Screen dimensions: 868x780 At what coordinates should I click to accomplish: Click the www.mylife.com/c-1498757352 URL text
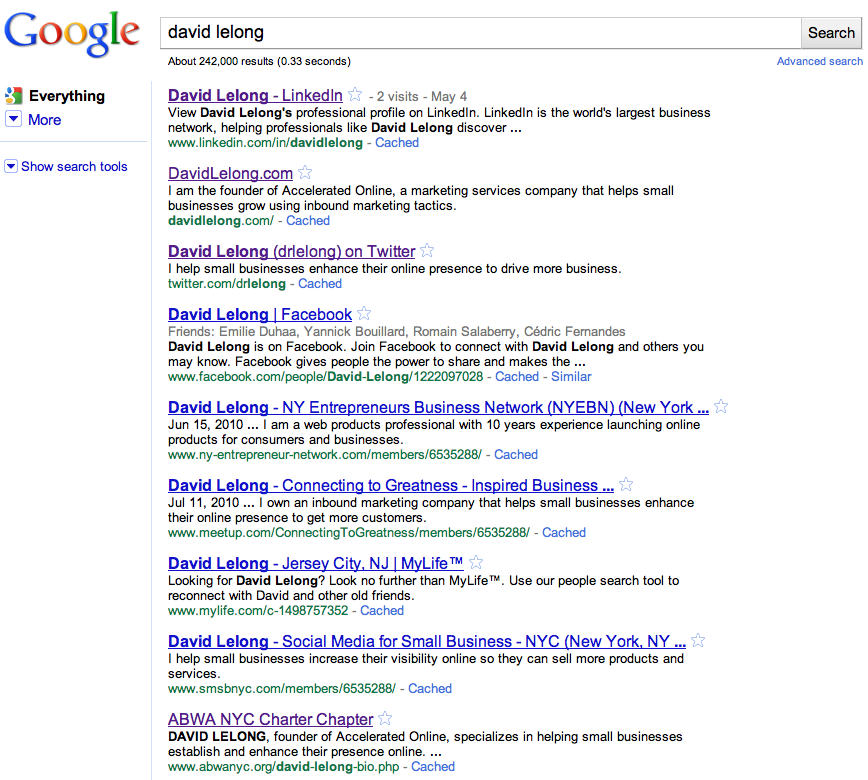pyautogui.click(x=258, y=611)
